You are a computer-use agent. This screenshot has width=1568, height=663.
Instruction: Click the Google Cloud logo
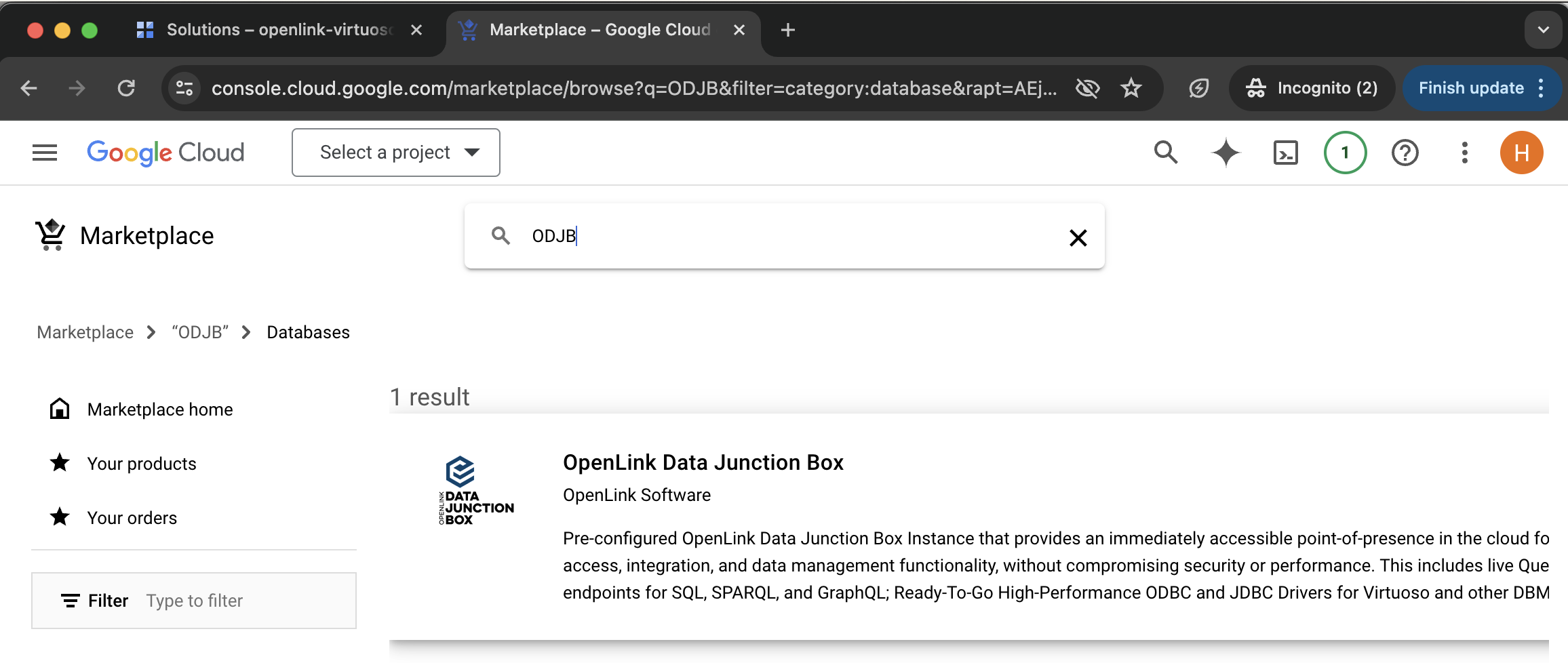click(x=165, y=153)
